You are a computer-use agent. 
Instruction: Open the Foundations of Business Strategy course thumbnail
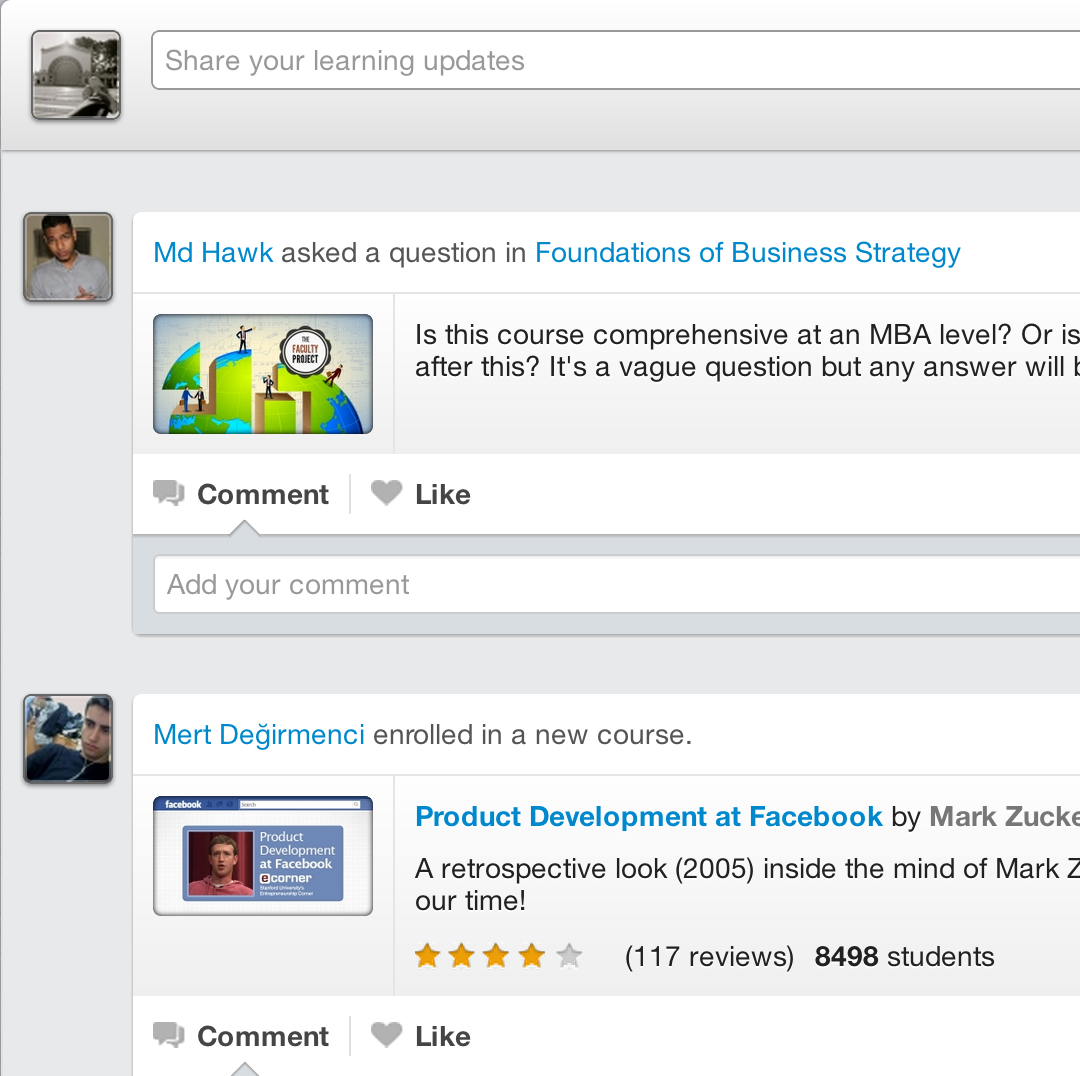coord(263,374)
